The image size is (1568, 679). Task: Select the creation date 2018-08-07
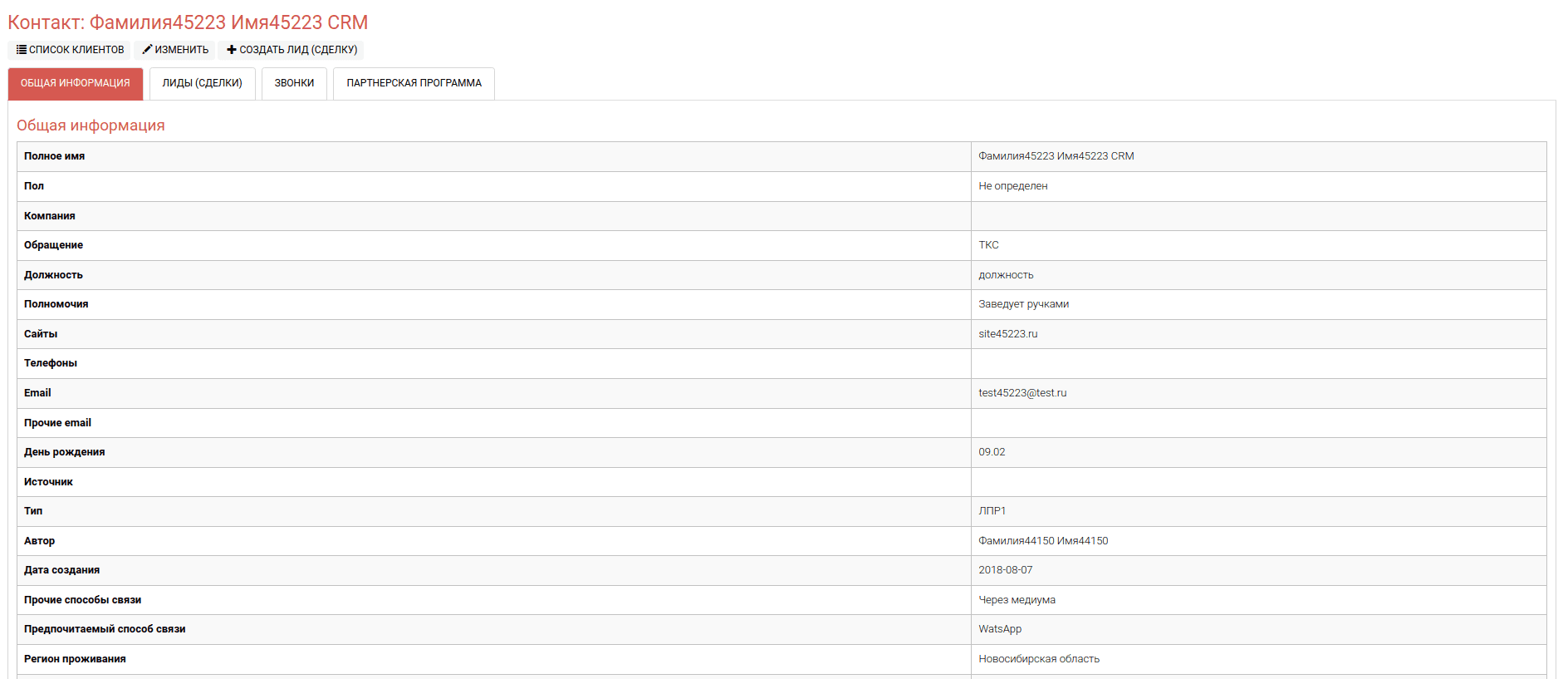click(1005, 570)
